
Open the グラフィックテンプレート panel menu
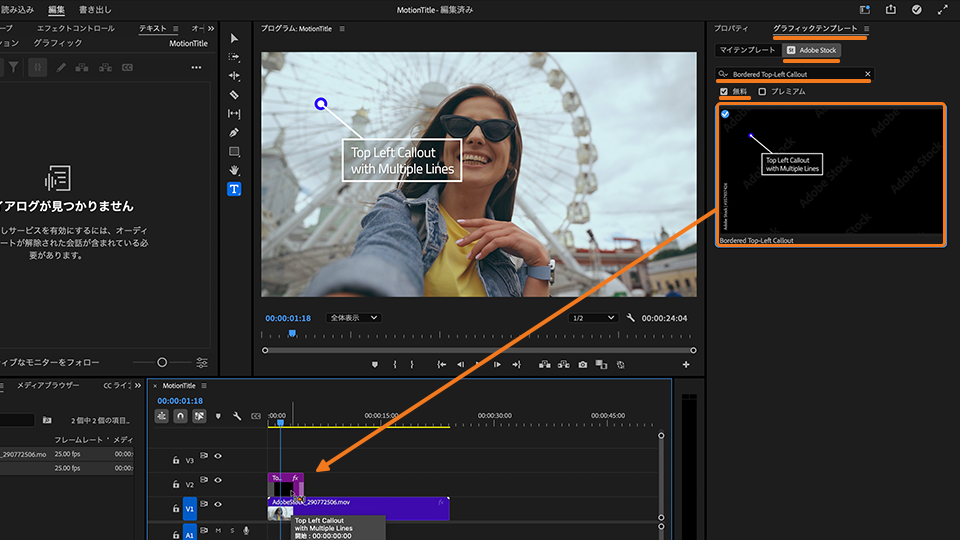[866, 29]
